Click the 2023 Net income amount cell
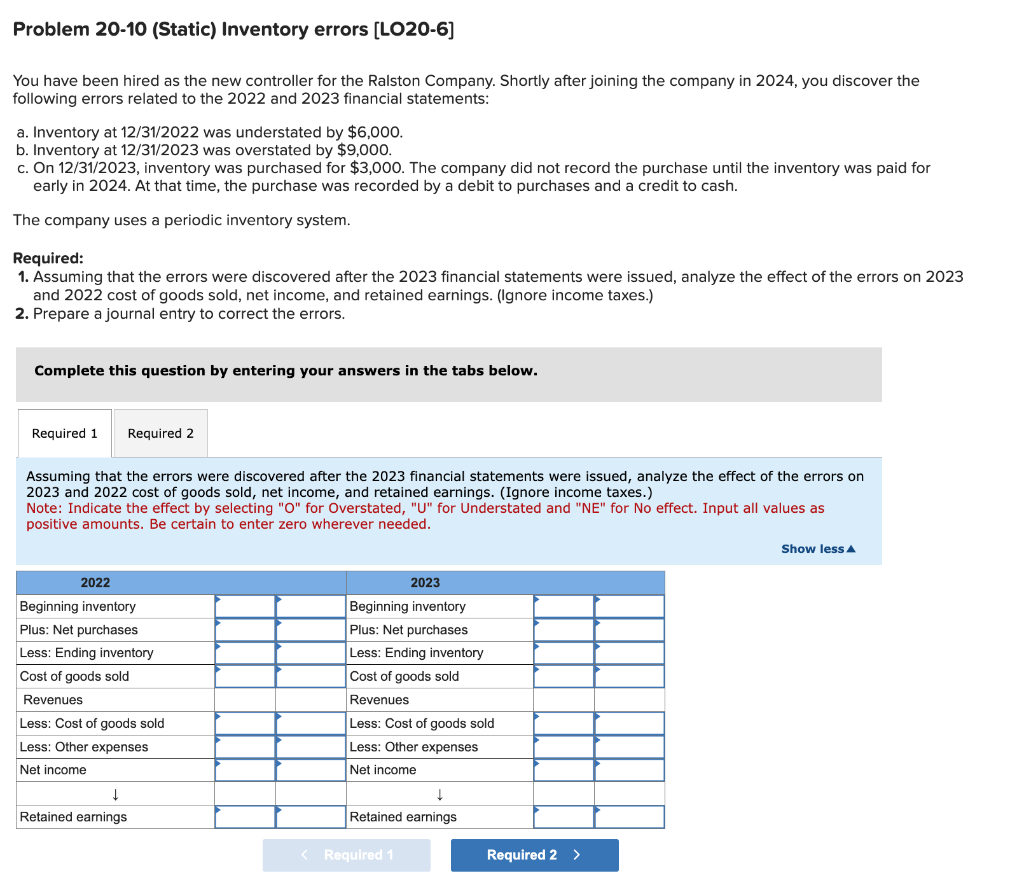The width and height of the screenshot is (1024, 878). coord(629,769)
